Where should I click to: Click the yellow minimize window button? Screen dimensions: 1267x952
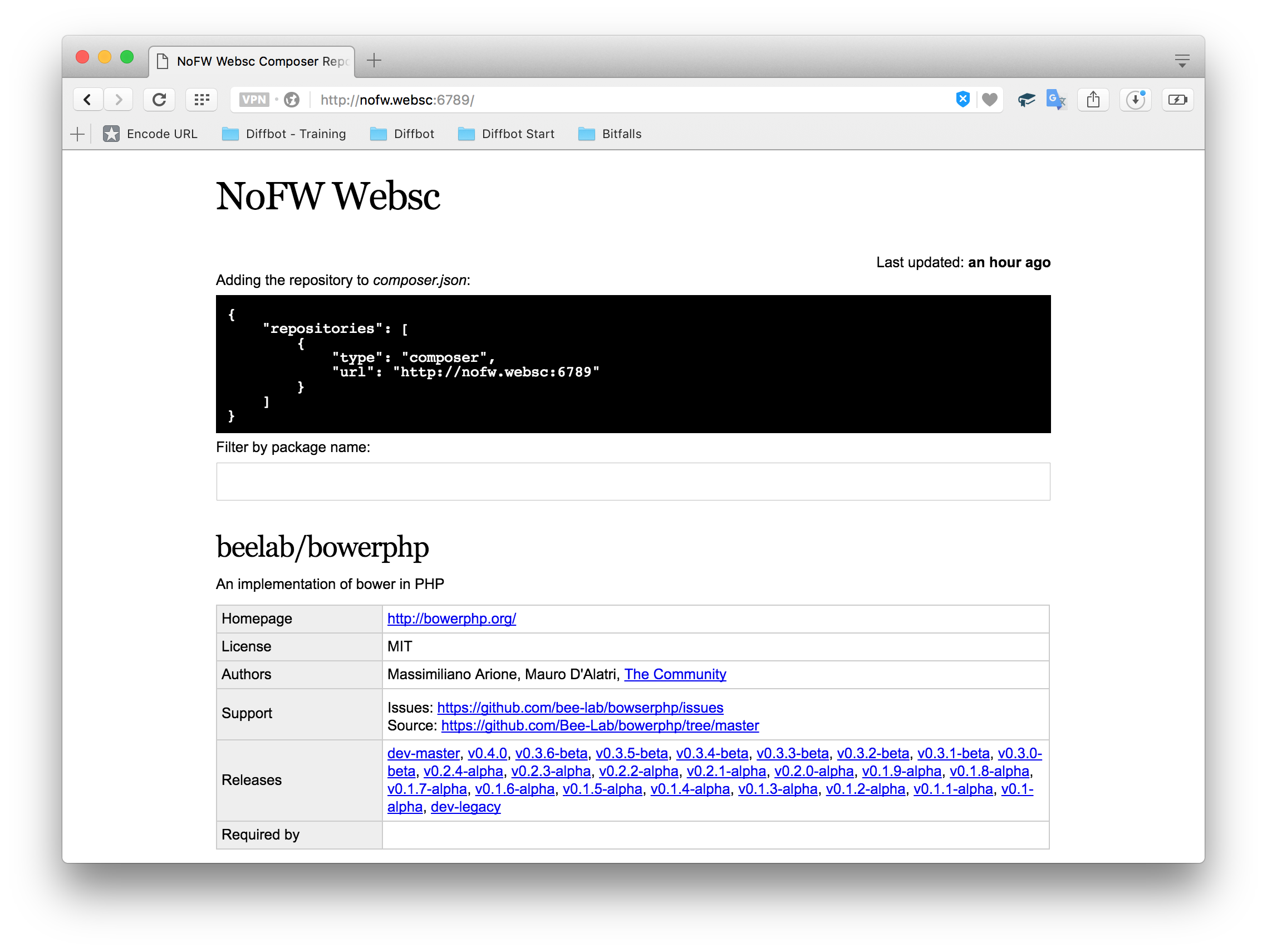(x=105, y=57)
